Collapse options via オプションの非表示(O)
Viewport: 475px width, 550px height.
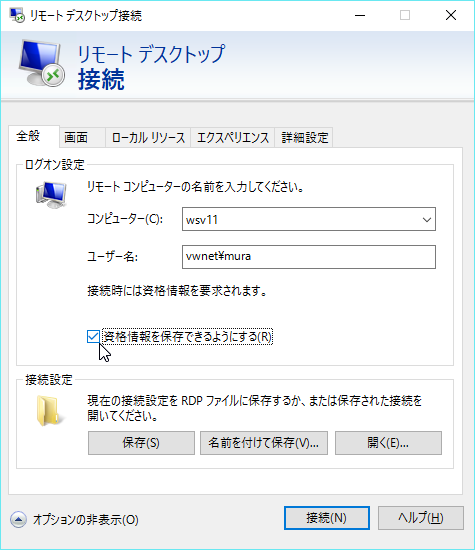(86, 519)
